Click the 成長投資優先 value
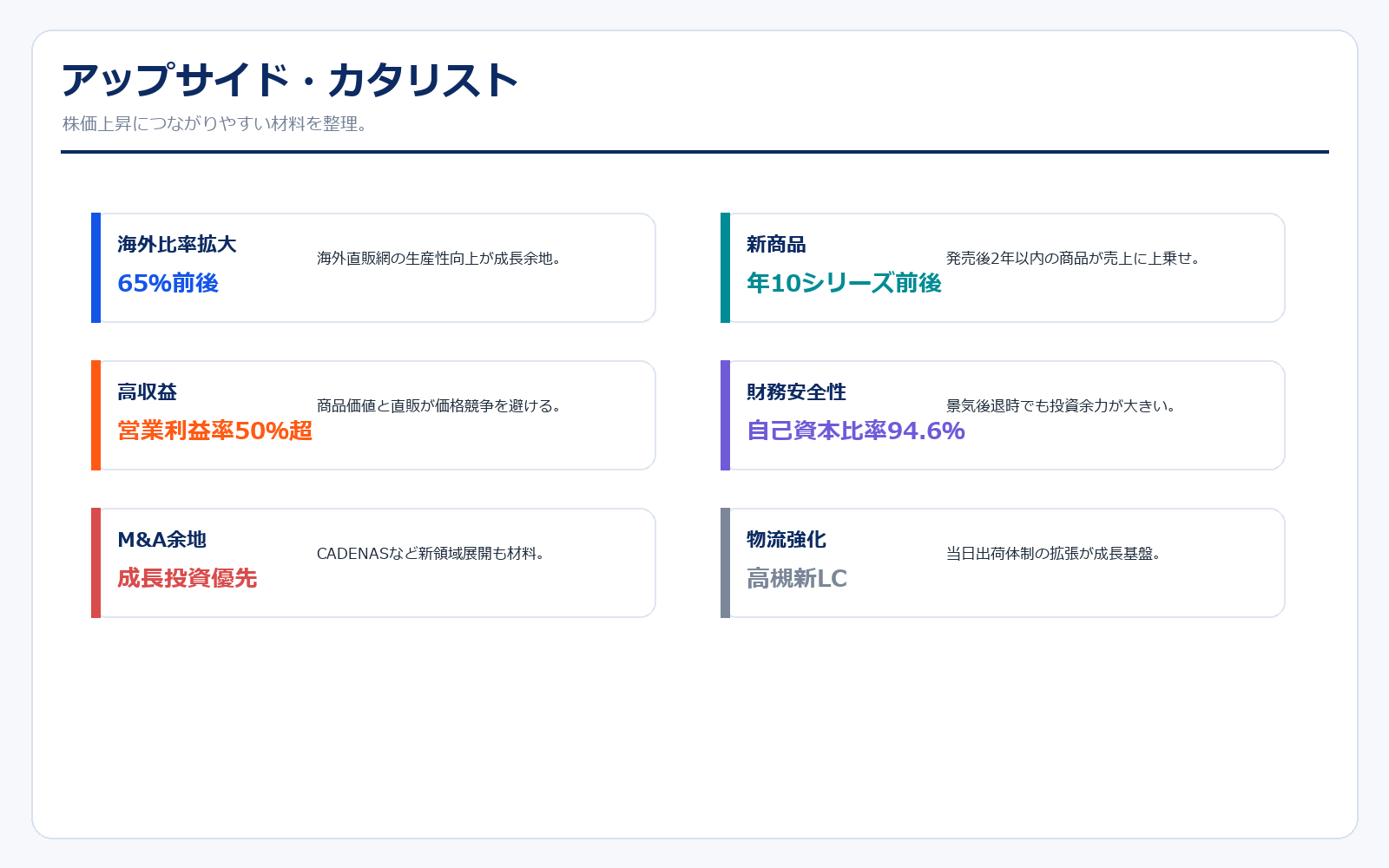 [188, 578]
